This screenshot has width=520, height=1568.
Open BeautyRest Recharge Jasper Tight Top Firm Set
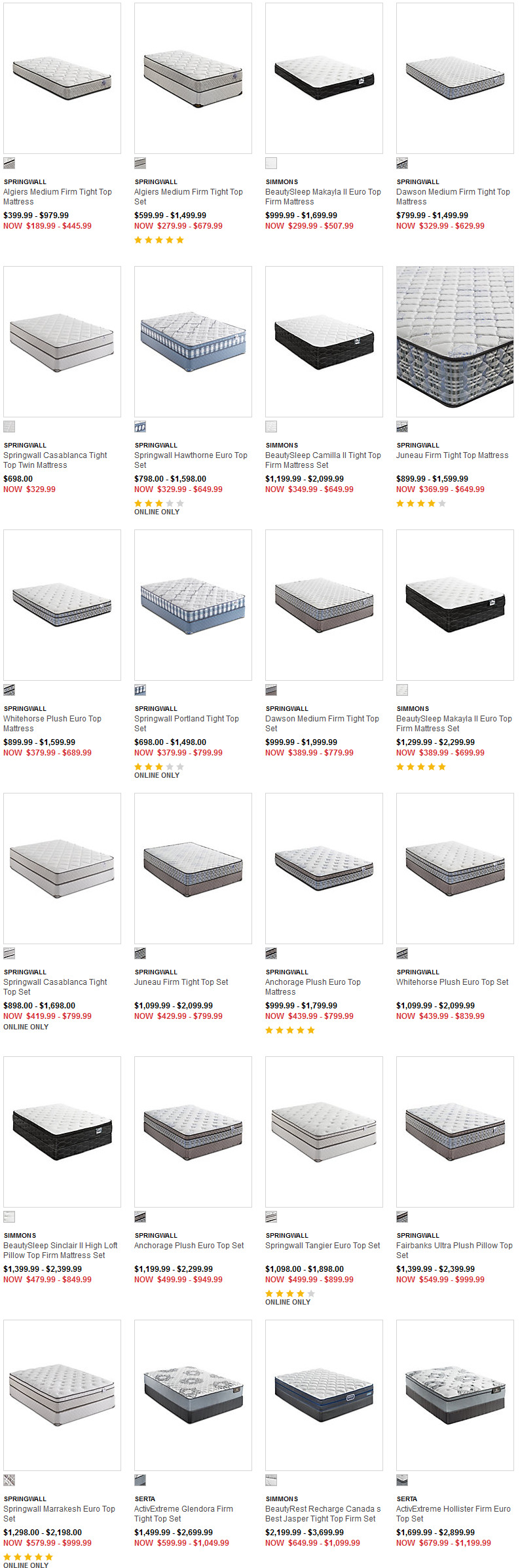click(323, 1513)
